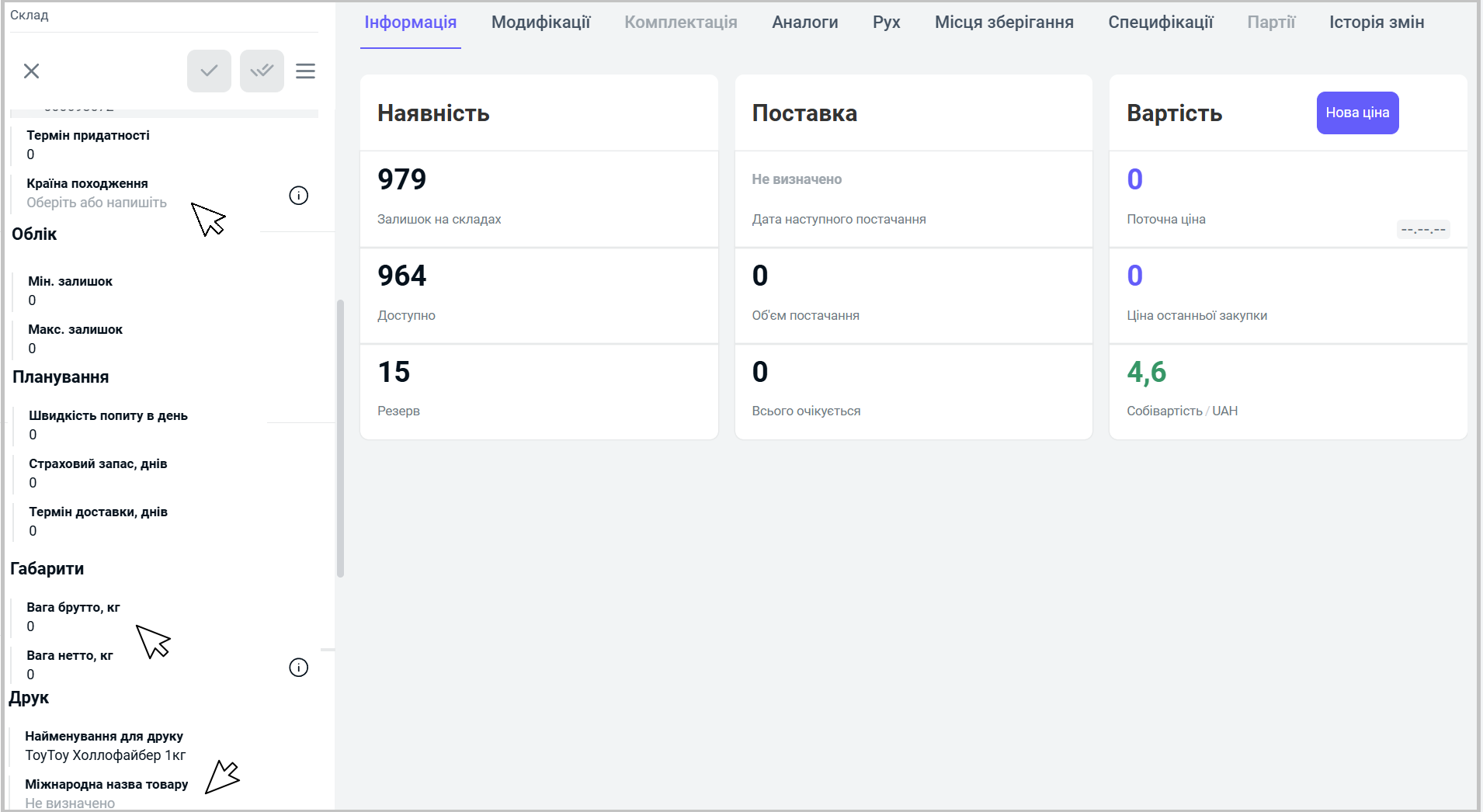The width and height of the screenshot is (1483, 812).
Task: Click the Поточна ціна date placeholder
Action: [1422, 230]
